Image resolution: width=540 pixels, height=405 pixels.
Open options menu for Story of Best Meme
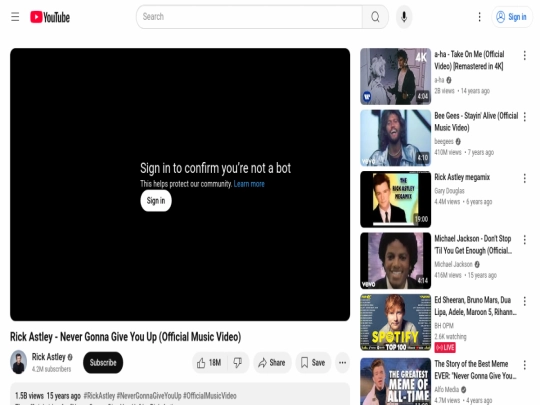pos(525,365)
